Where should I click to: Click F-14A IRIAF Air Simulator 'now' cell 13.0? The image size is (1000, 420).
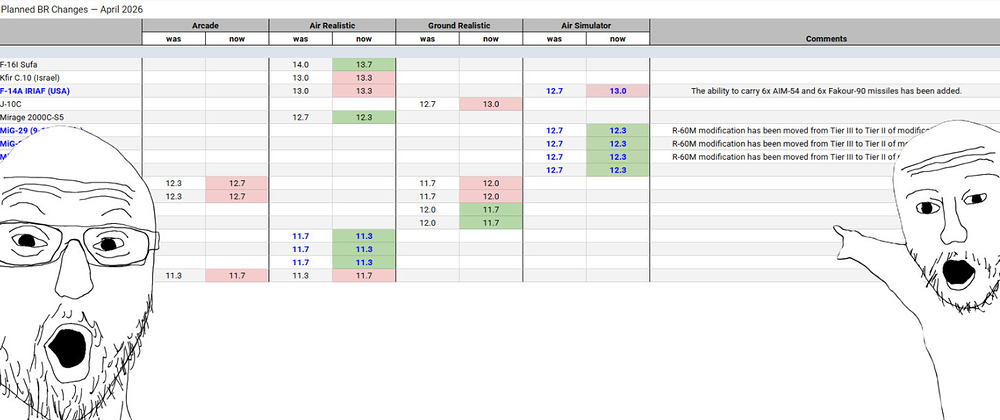point(618,91)
